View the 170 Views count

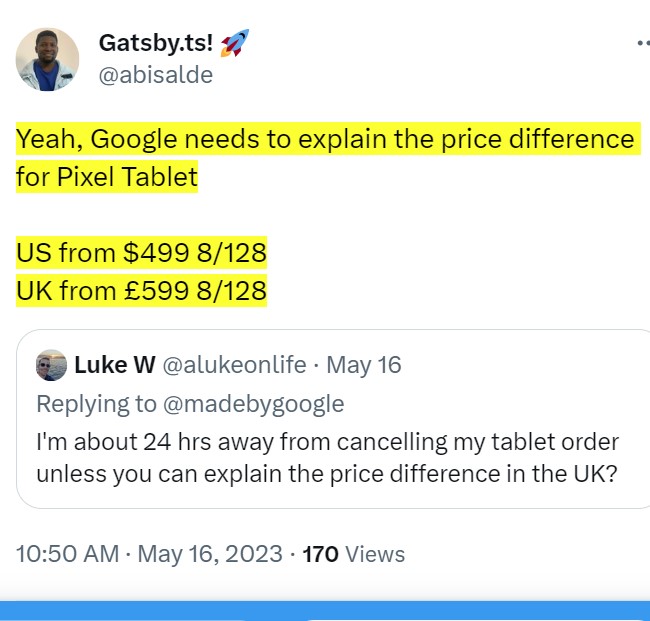tap(353, 553)
